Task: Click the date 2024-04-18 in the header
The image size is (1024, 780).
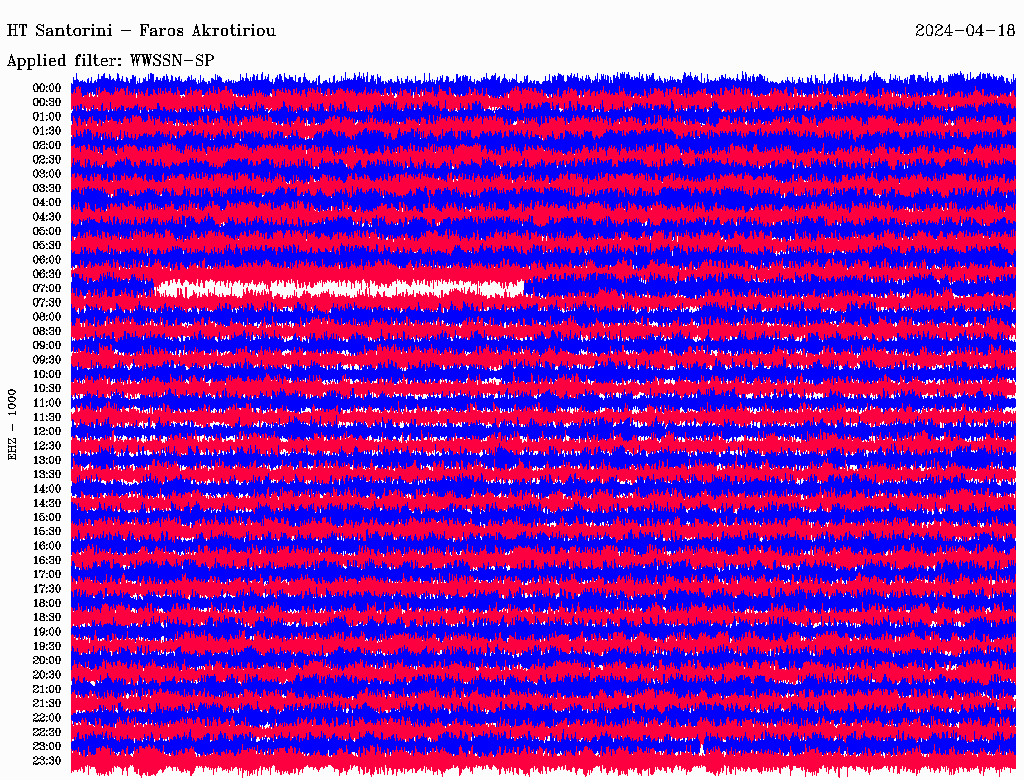Action: 965,31
